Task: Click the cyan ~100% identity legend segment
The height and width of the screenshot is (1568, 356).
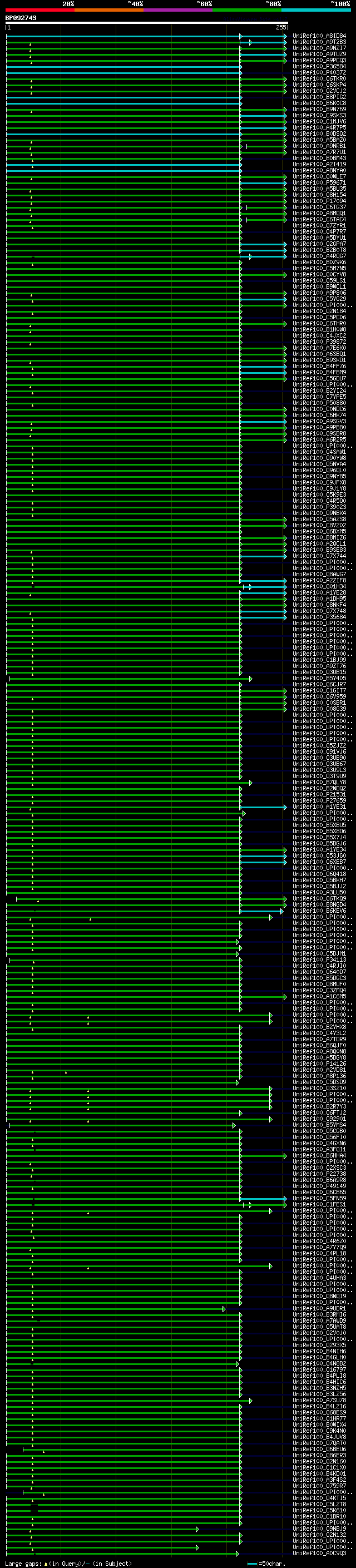Action: point(316,11)
